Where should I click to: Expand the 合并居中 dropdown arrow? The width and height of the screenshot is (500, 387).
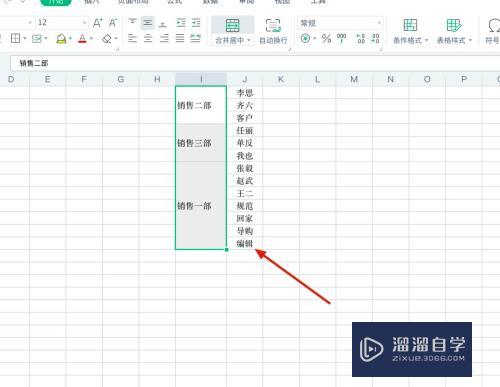pyautogui.click(x=249, y=40)
